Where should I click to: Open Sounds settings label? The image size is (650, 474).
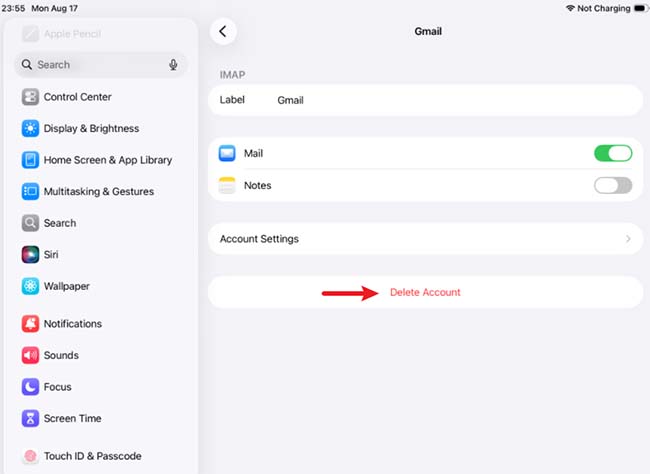click(x=61, y=355)
